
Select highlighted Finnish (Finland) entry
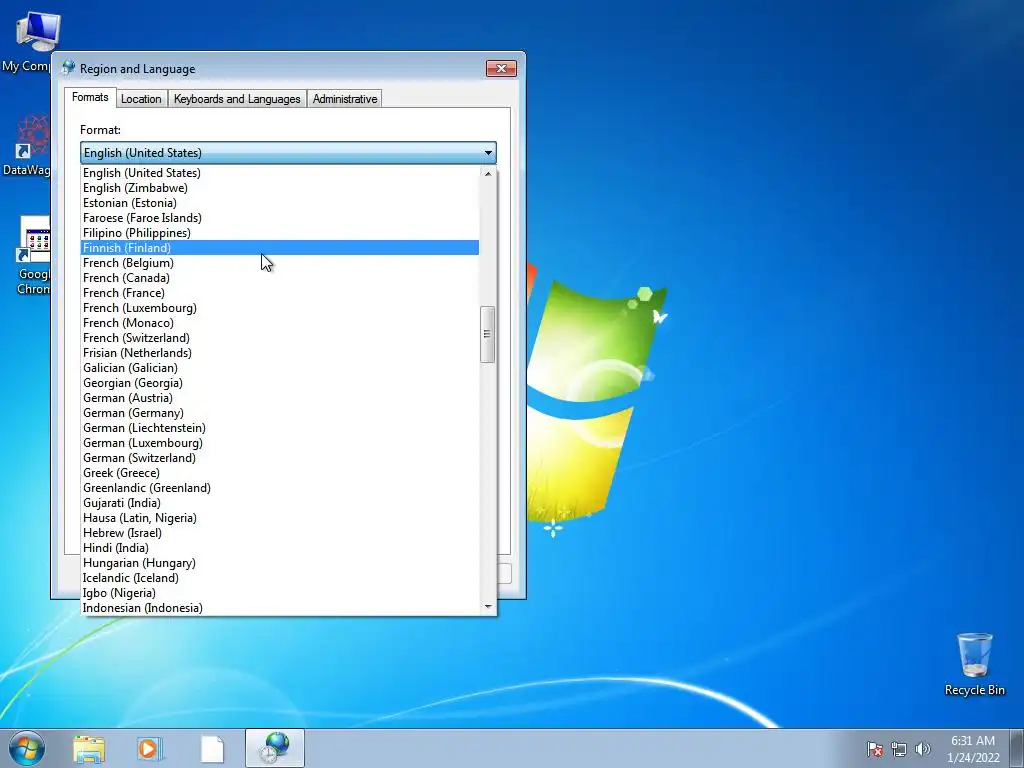(x=280, y=248)
